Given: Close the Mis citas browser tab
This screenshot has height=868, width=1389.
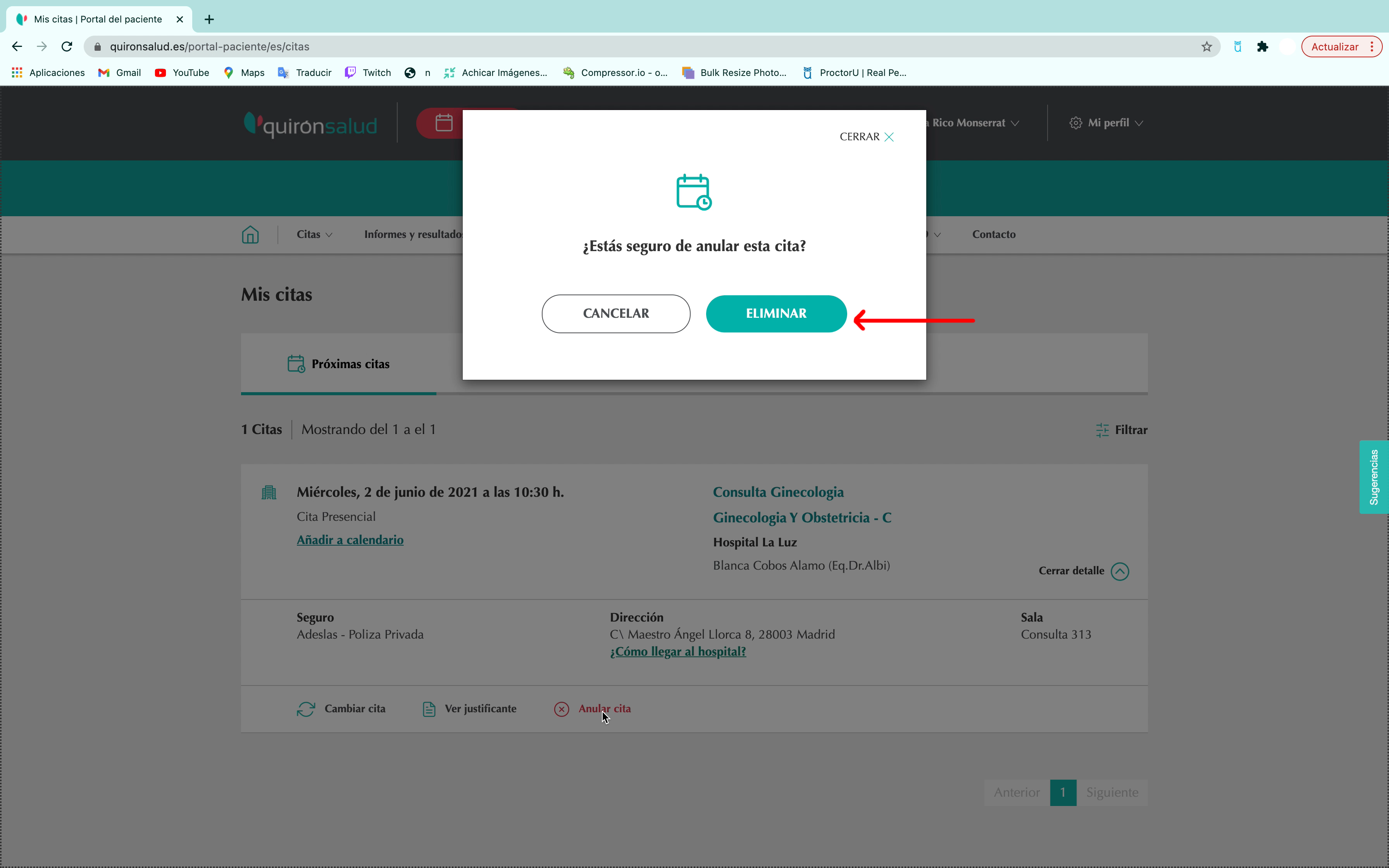Looking at the screenshot, I should pos(180,19).
